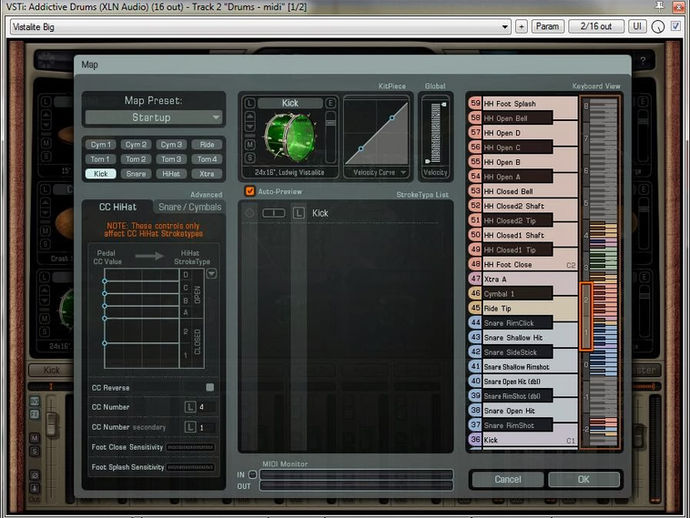
Task: Select the Tom 2 kitpiece button
Action: click(136, 159)
